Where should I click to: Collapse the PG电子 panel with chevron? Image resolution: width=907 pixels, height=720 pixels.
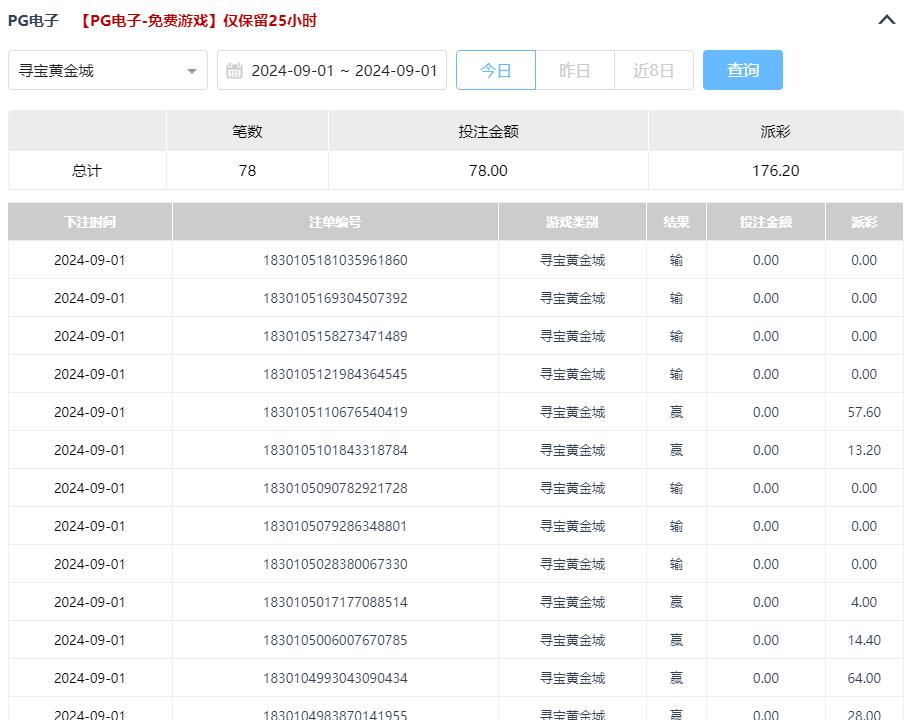[886, 20]
